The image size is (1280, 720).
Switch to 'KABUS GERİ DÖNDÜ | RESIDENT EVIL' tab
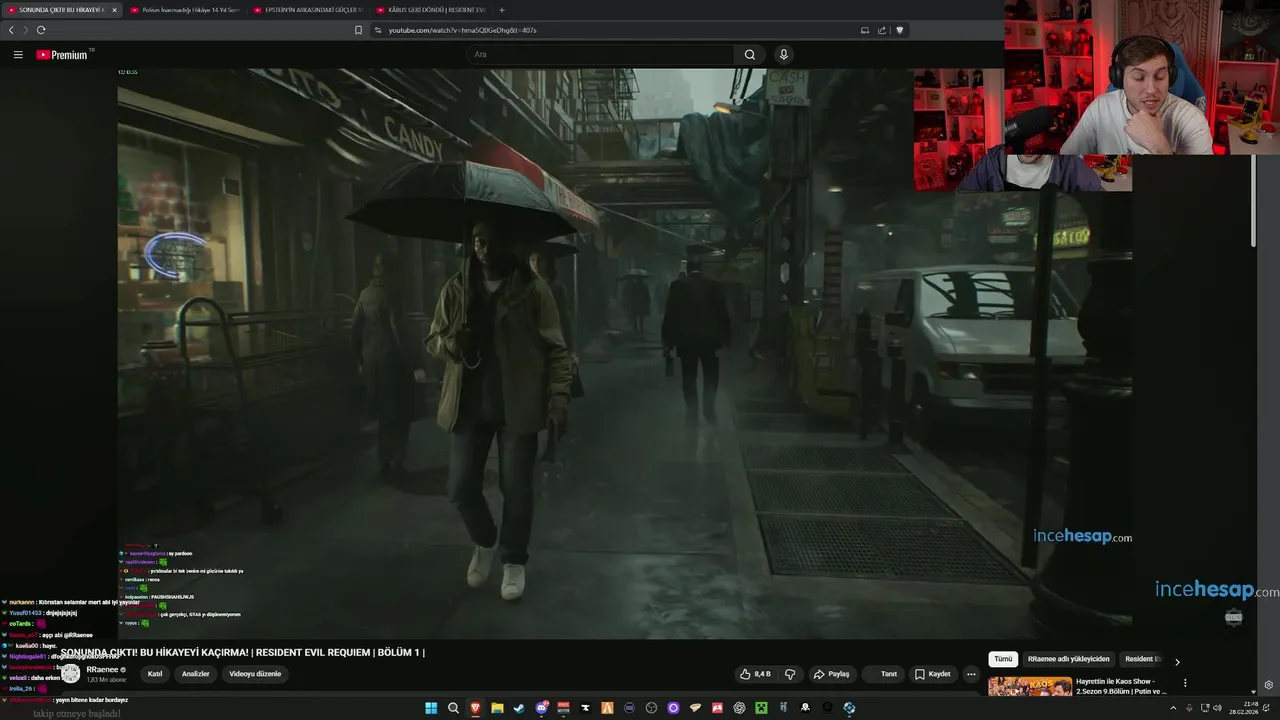(x=430, y=10)
